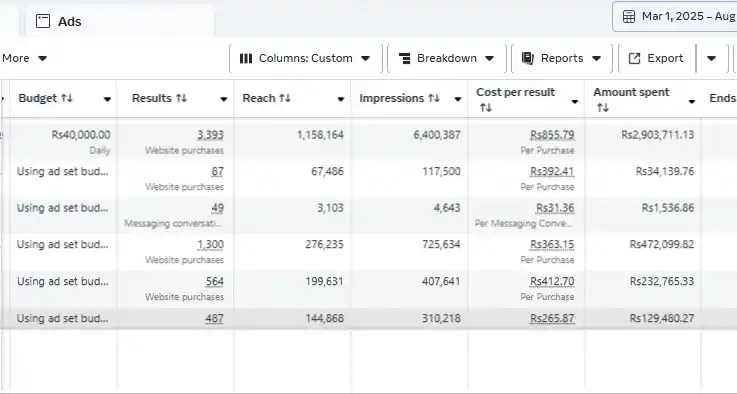This screenshot has height=394, width=737.
Task: Click the 3,393 results link
Action: point(210,135)
